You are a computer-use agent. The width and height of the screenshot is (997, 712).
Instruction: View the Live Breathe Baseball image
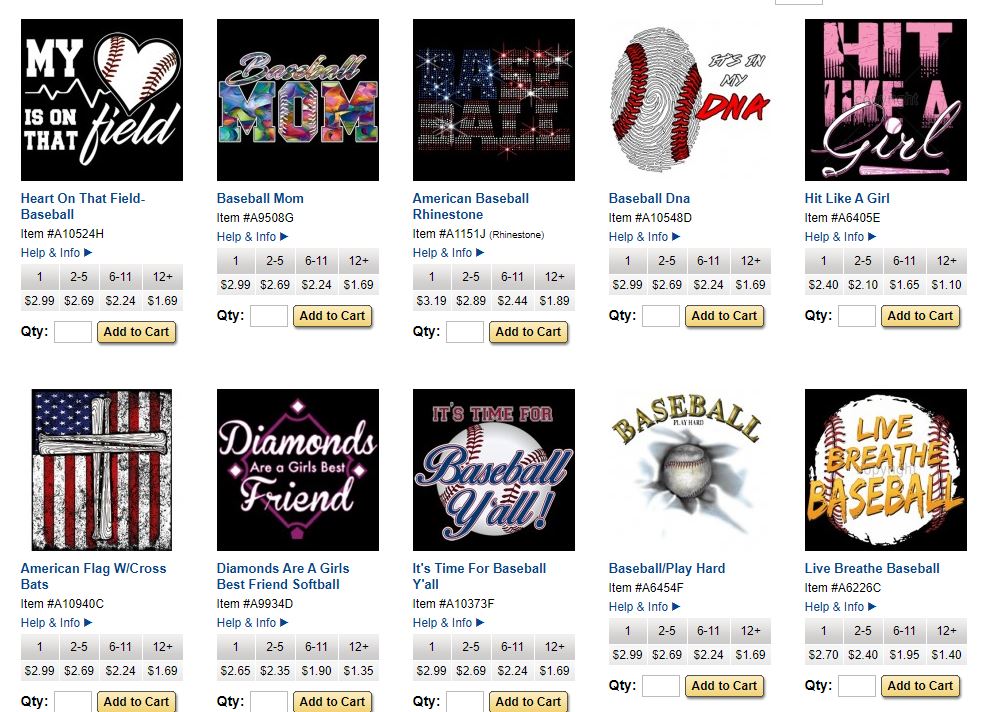tap(886, 470)
